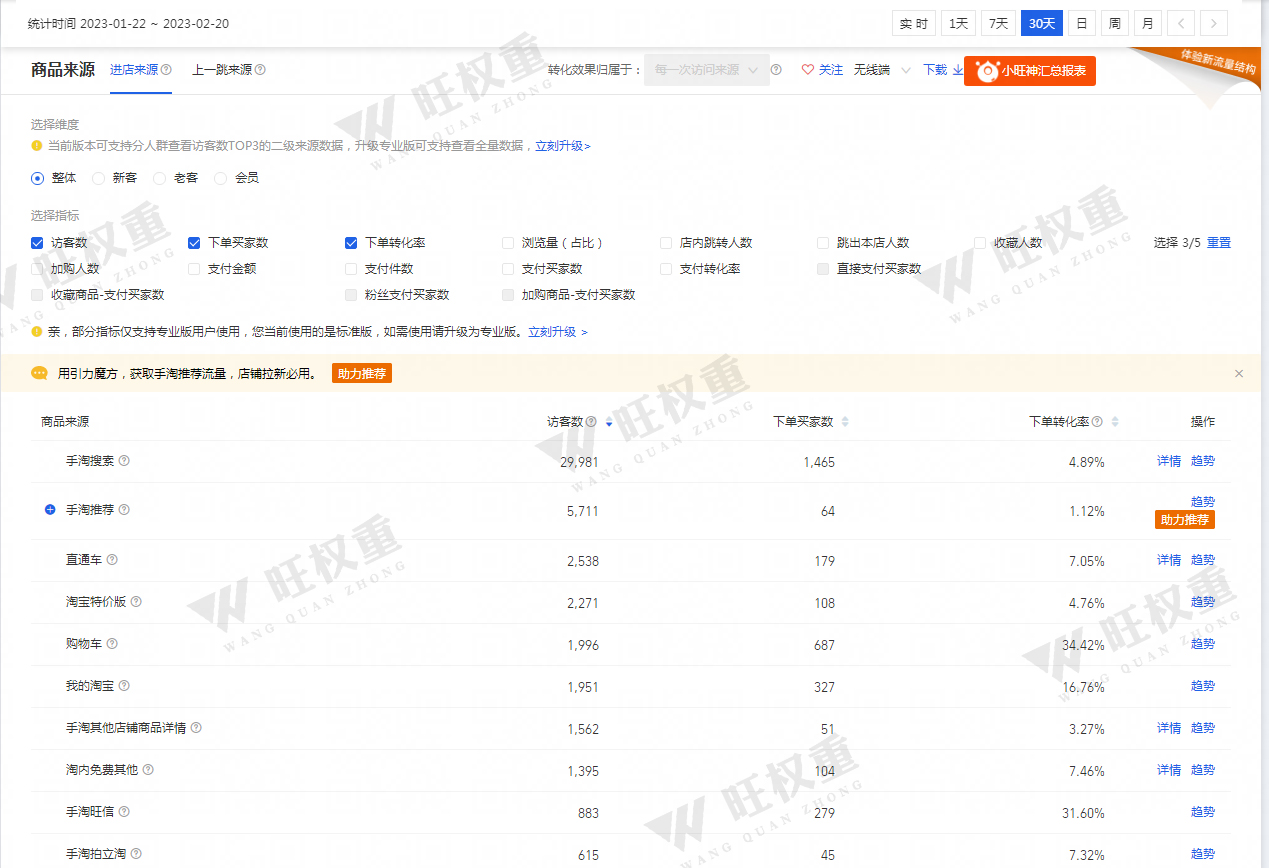Click 立刻升级 link in dimension notice
This screenshot has width=1269, height=868.
562,146
